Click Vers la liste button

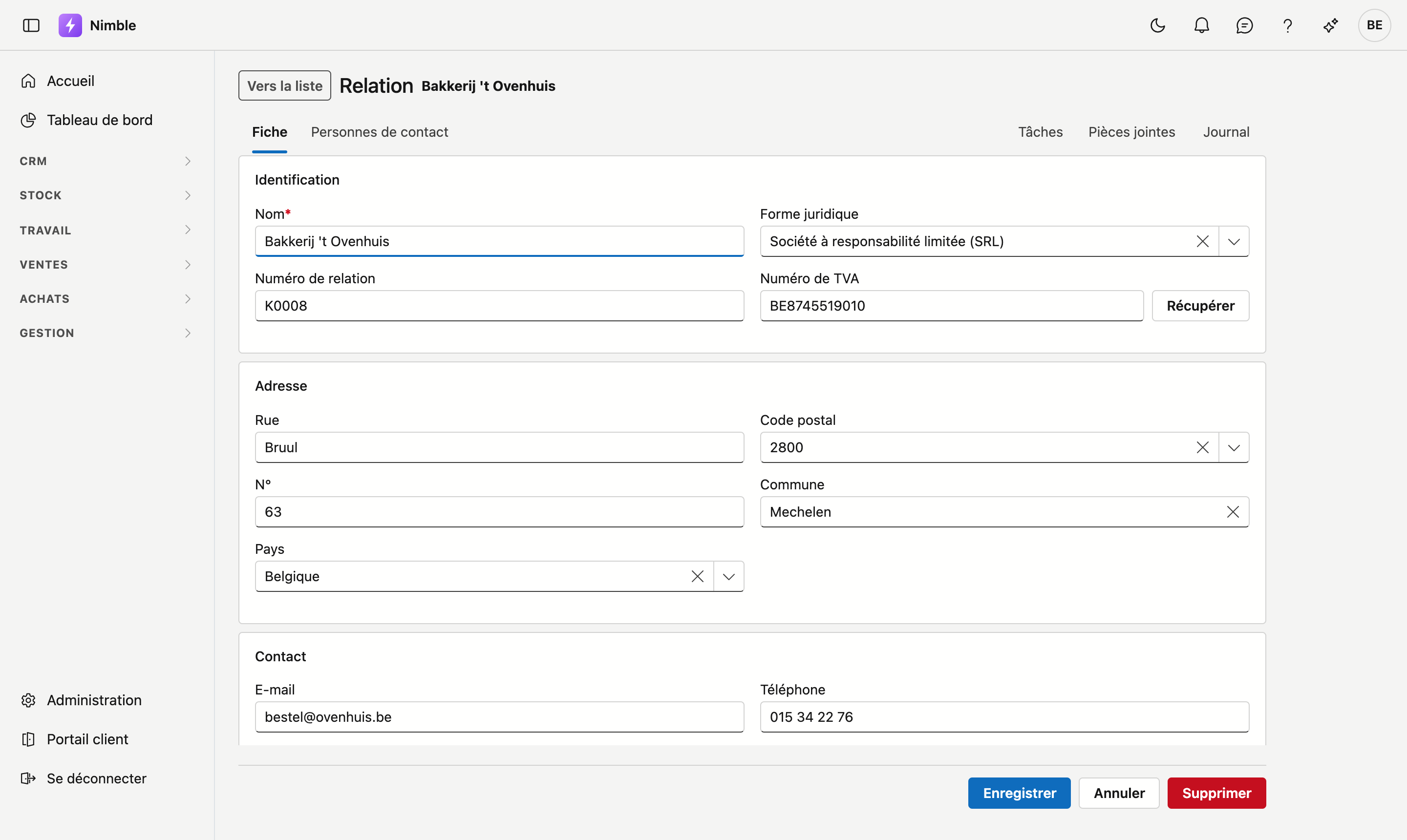coord(285,85)
